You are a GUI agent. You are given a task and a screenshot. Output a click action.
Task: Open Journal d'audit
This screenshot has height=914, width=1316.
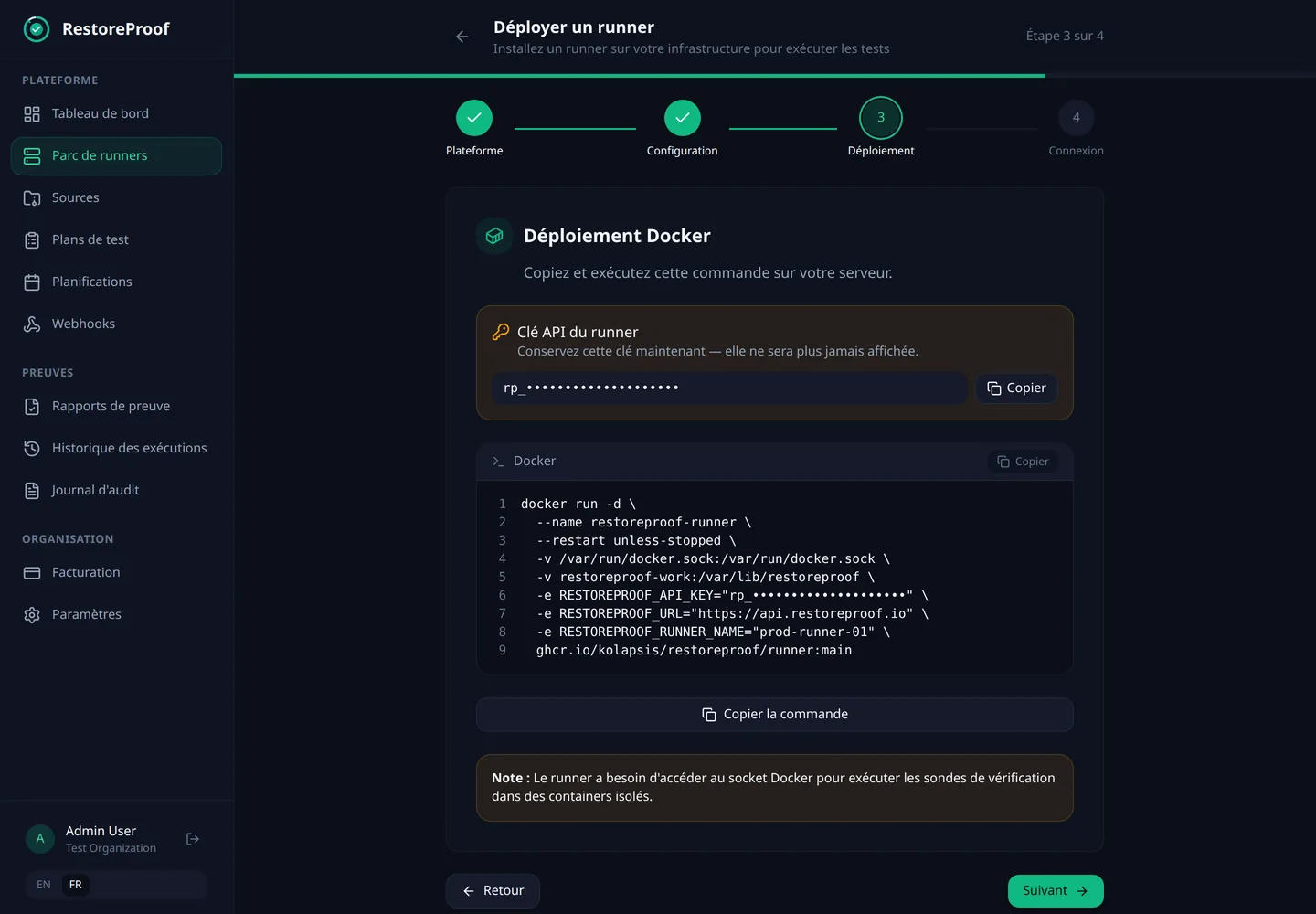coord(116,491)
